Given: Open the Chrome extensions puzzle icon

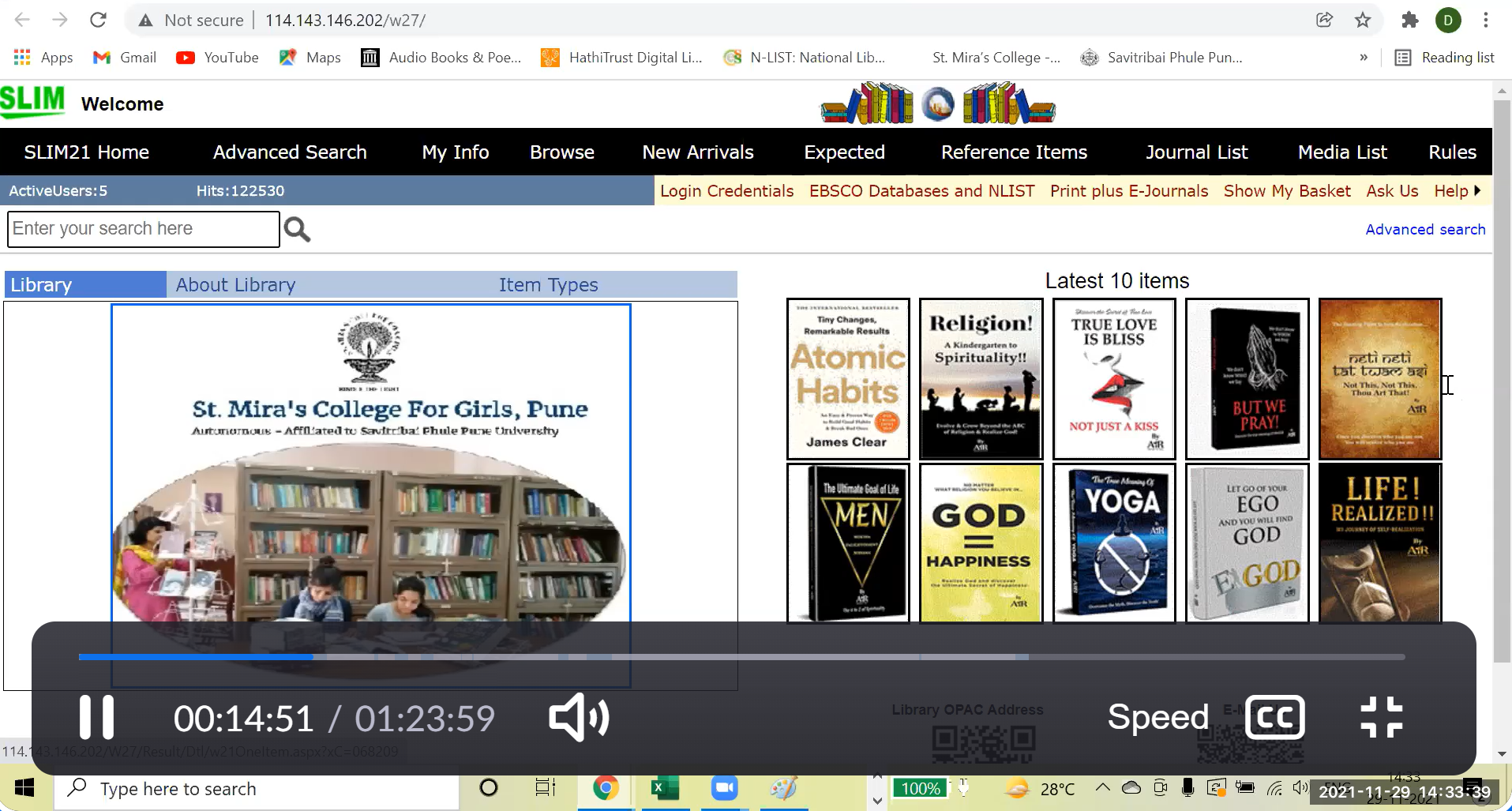Looking at the screenshot, I should 1410,20.
